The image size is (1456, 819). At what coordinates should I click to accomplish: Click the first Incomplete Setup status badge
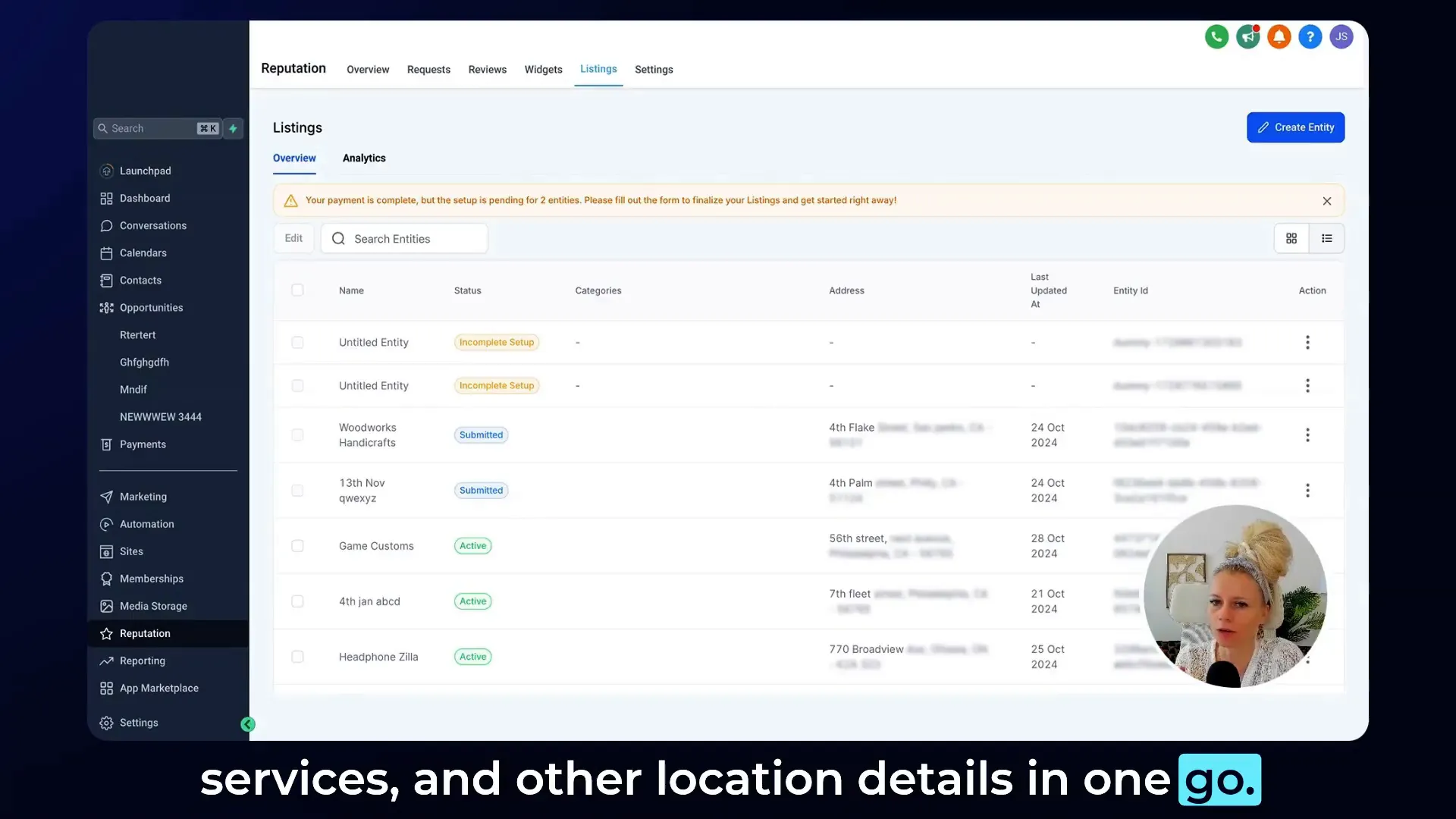click(x=497, y=343)
